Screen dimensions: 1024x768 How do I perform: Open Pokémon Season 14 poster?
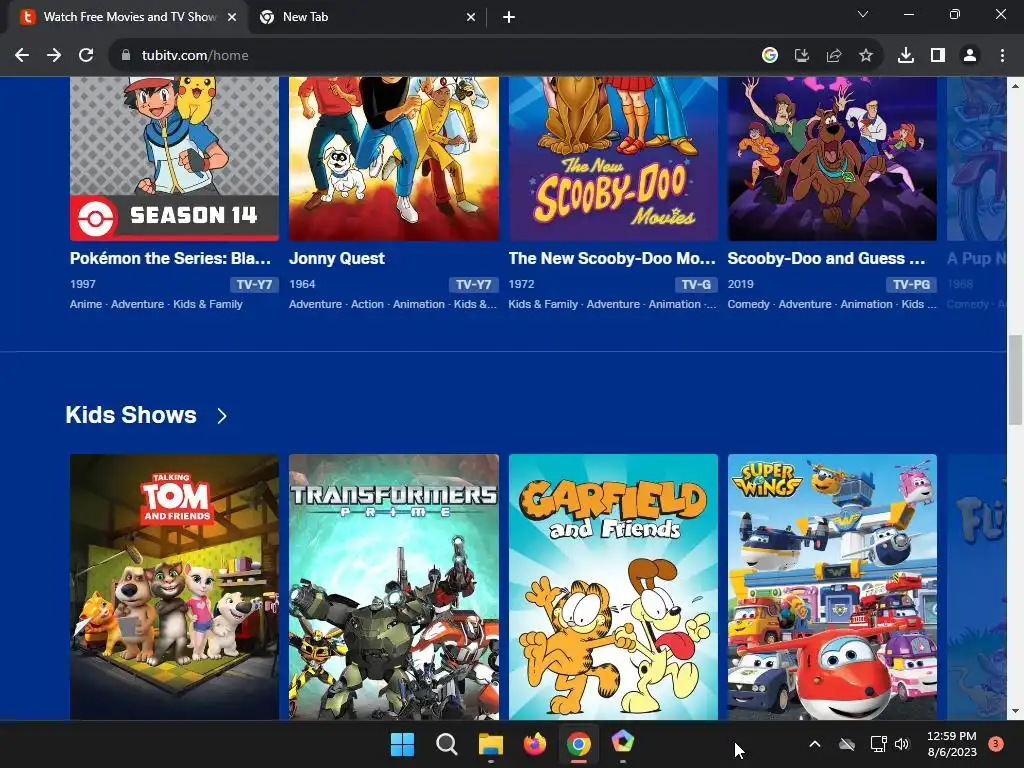[174, 159]
